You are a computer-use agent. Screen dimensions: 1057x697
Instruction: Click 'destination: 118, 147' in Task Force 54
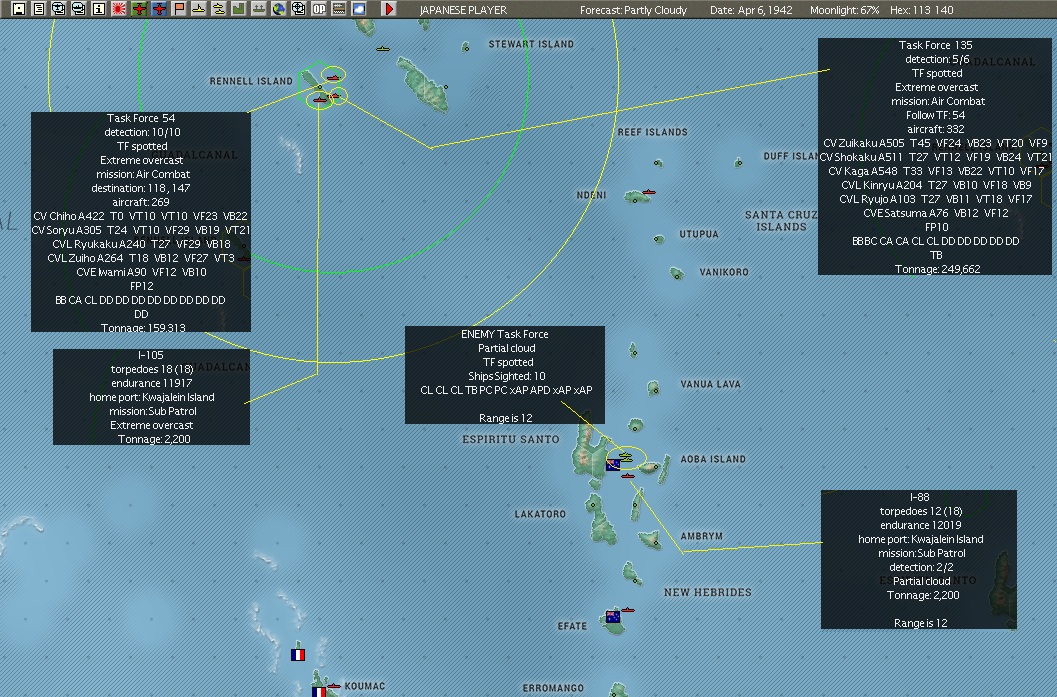tap(141, 188)
